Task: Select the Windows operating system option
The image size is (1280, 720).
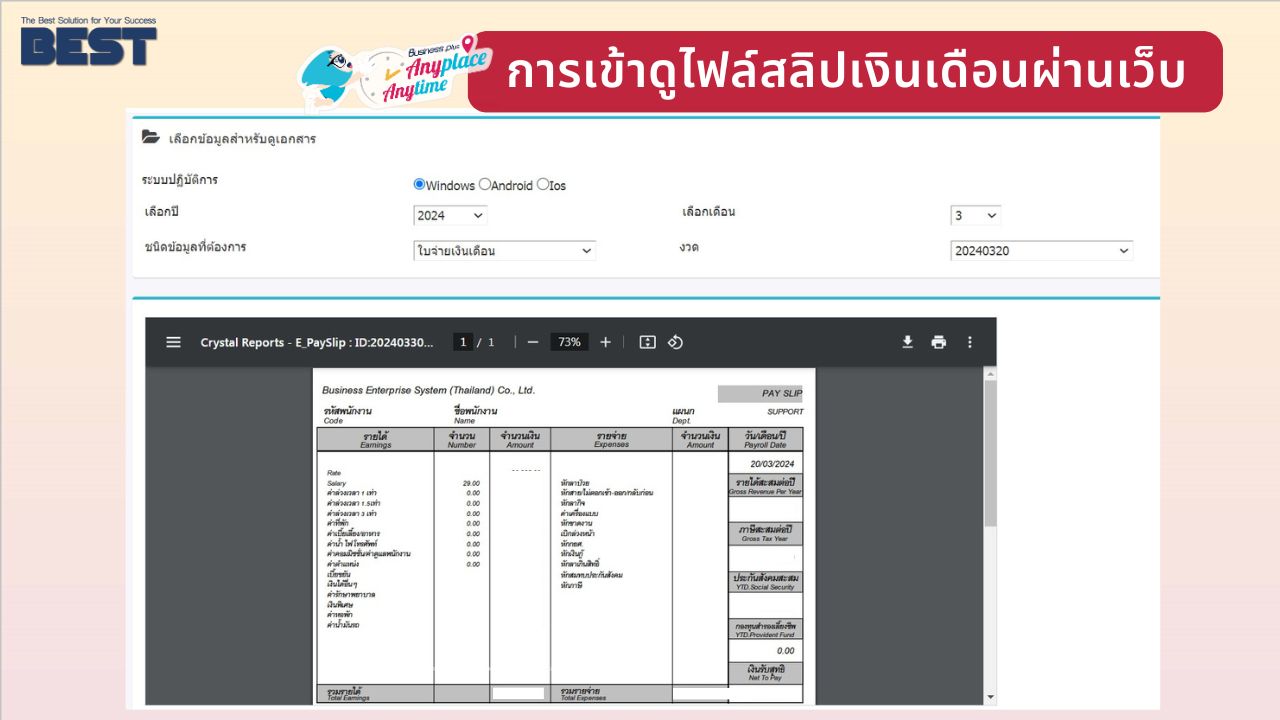Action: coord(420,184)
